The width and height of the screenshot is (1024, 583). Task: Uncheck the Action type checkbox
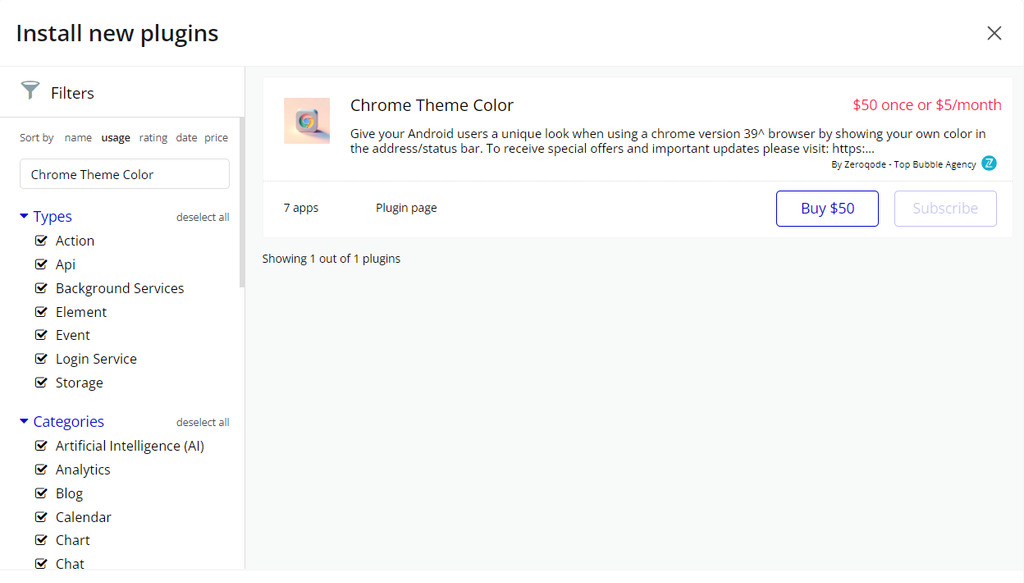pos(40,240)
